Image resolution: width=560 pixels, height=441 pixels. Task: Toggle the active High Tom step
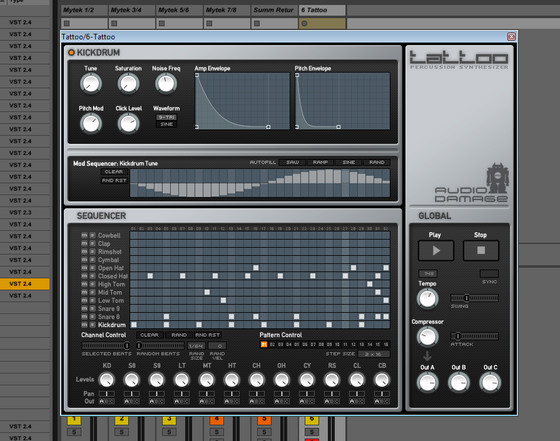tap(370, 284)
